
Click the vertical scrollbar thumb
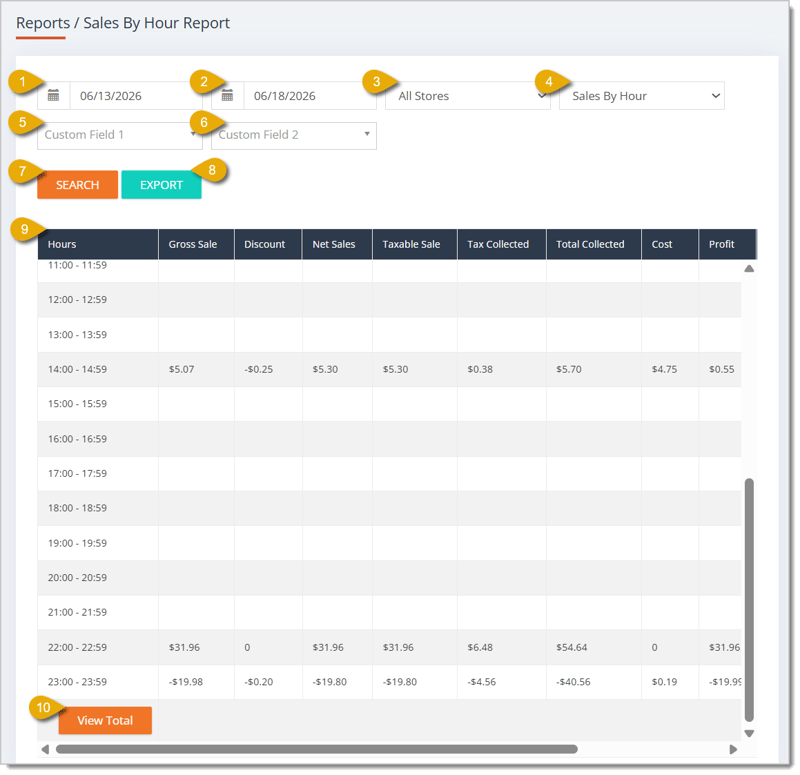(x=749, y=599)
